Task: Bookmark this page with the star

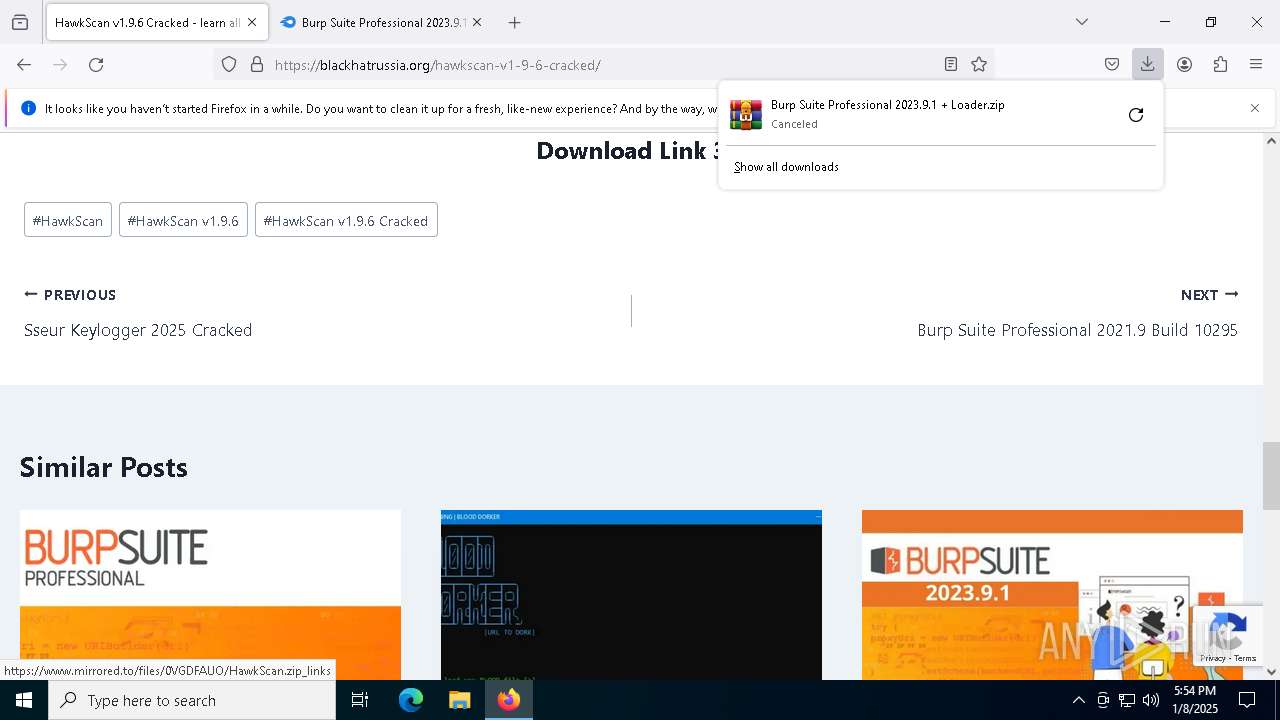Action: 979,65
